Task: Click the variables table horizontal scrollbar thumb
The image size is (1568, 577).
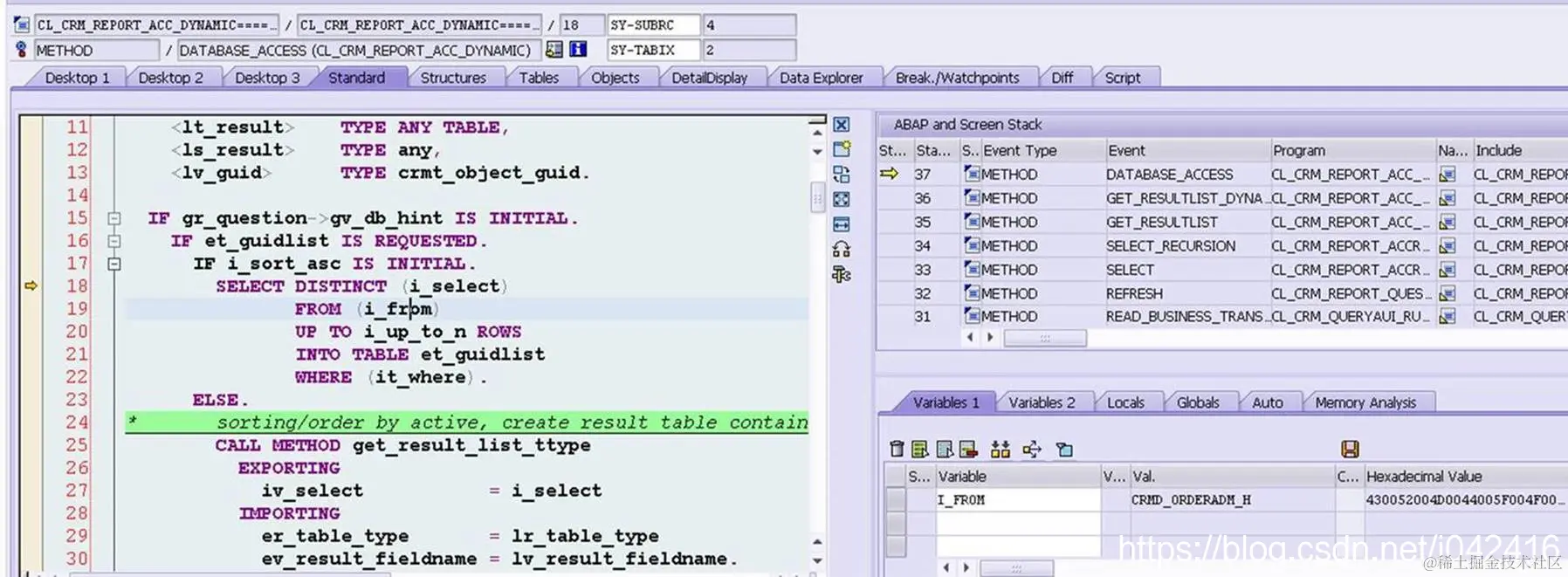Action: 1016,568
